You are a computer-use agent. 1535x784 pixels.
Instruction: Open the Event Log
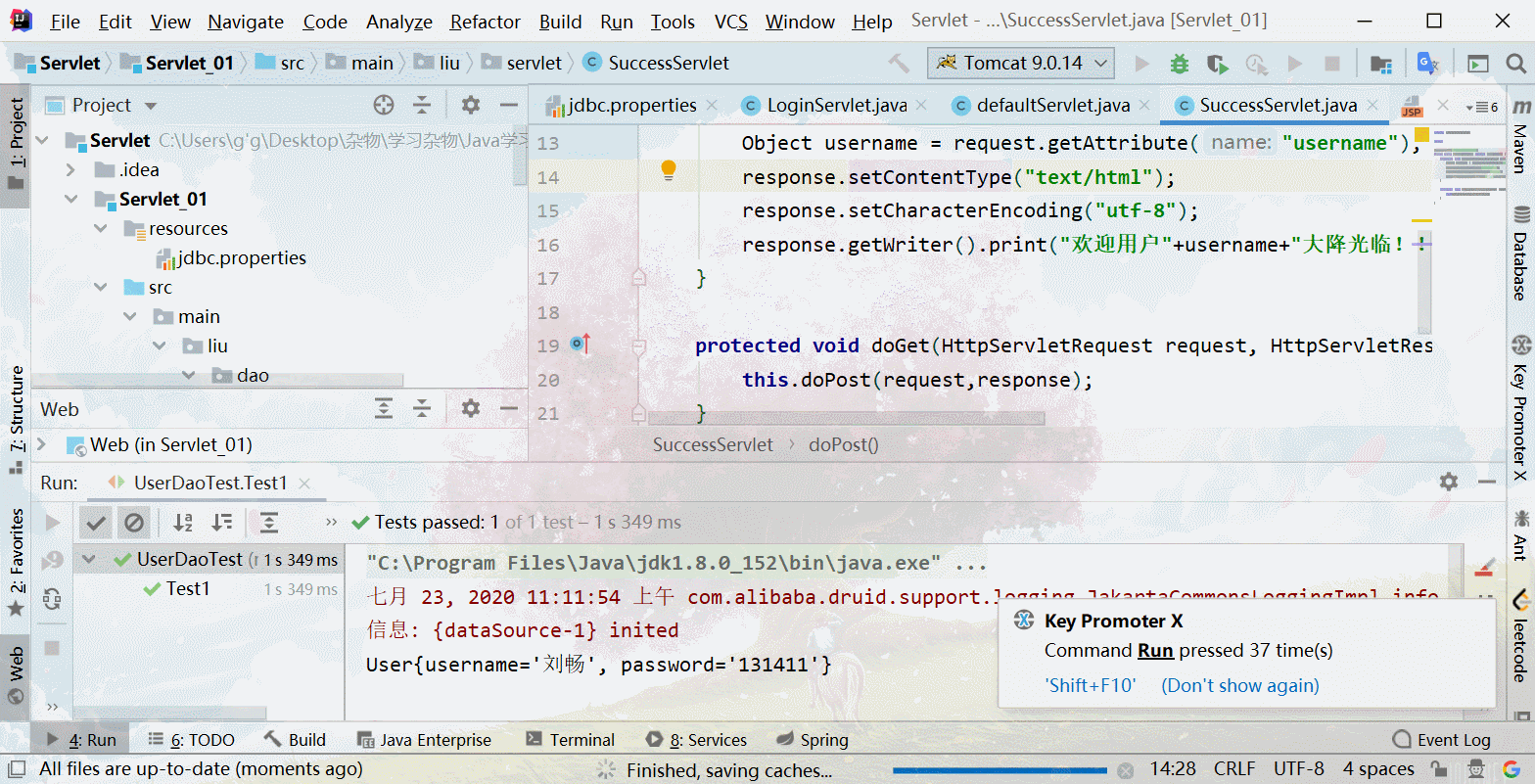pyautogui.click(x=1441, y=740)
